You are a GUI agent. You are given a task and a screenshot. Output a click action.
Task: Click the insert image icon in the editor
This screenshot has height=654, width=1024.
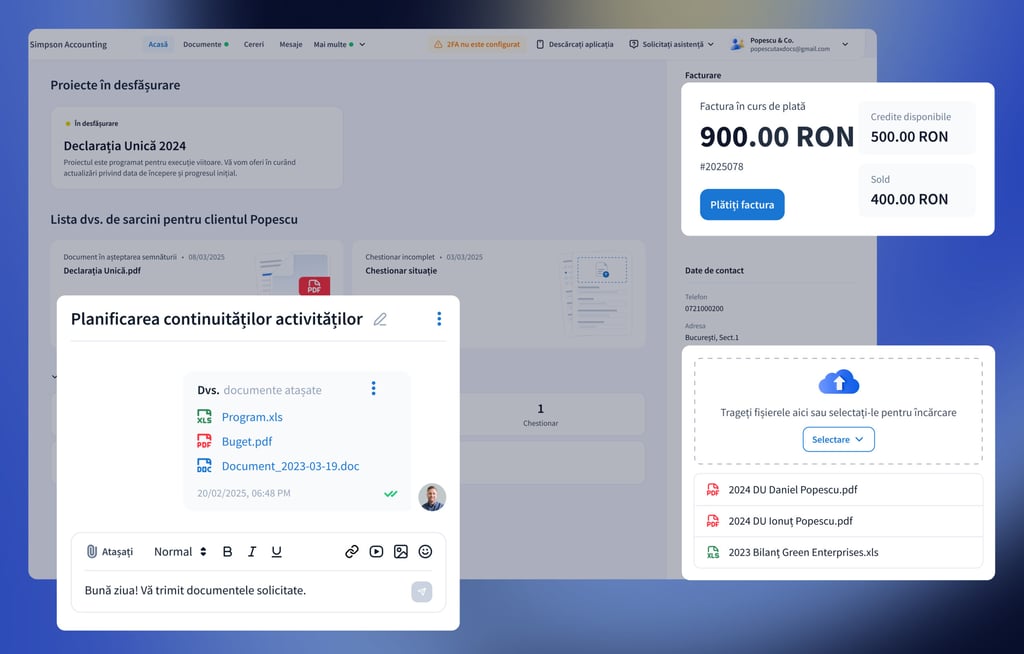[401, 551]
